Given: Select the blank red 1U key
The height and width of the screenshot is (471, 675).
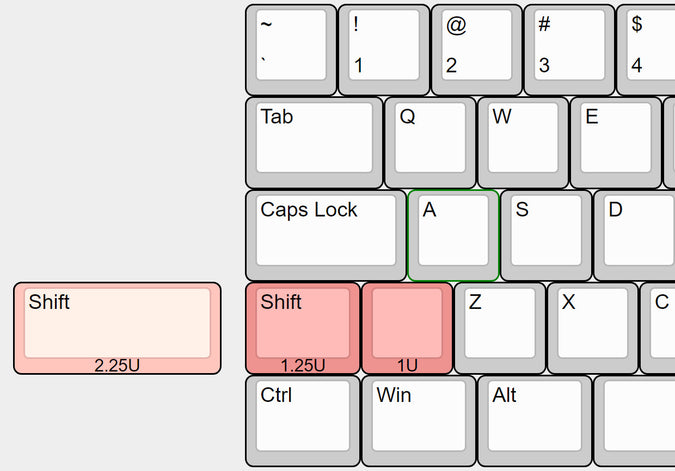Looking at the screenshot, I should 407,328.
